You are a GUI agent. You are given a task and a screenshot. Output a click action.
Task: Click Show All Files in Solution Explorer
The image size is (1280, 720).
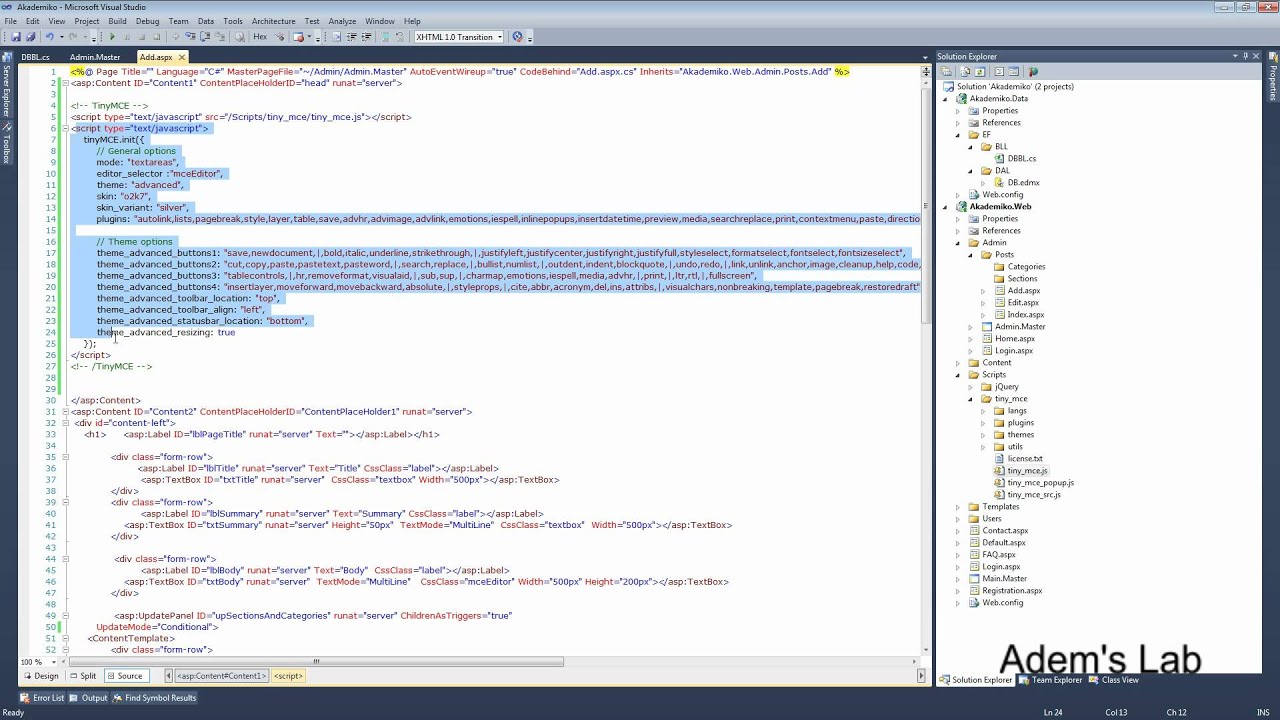tap(965, 71)
